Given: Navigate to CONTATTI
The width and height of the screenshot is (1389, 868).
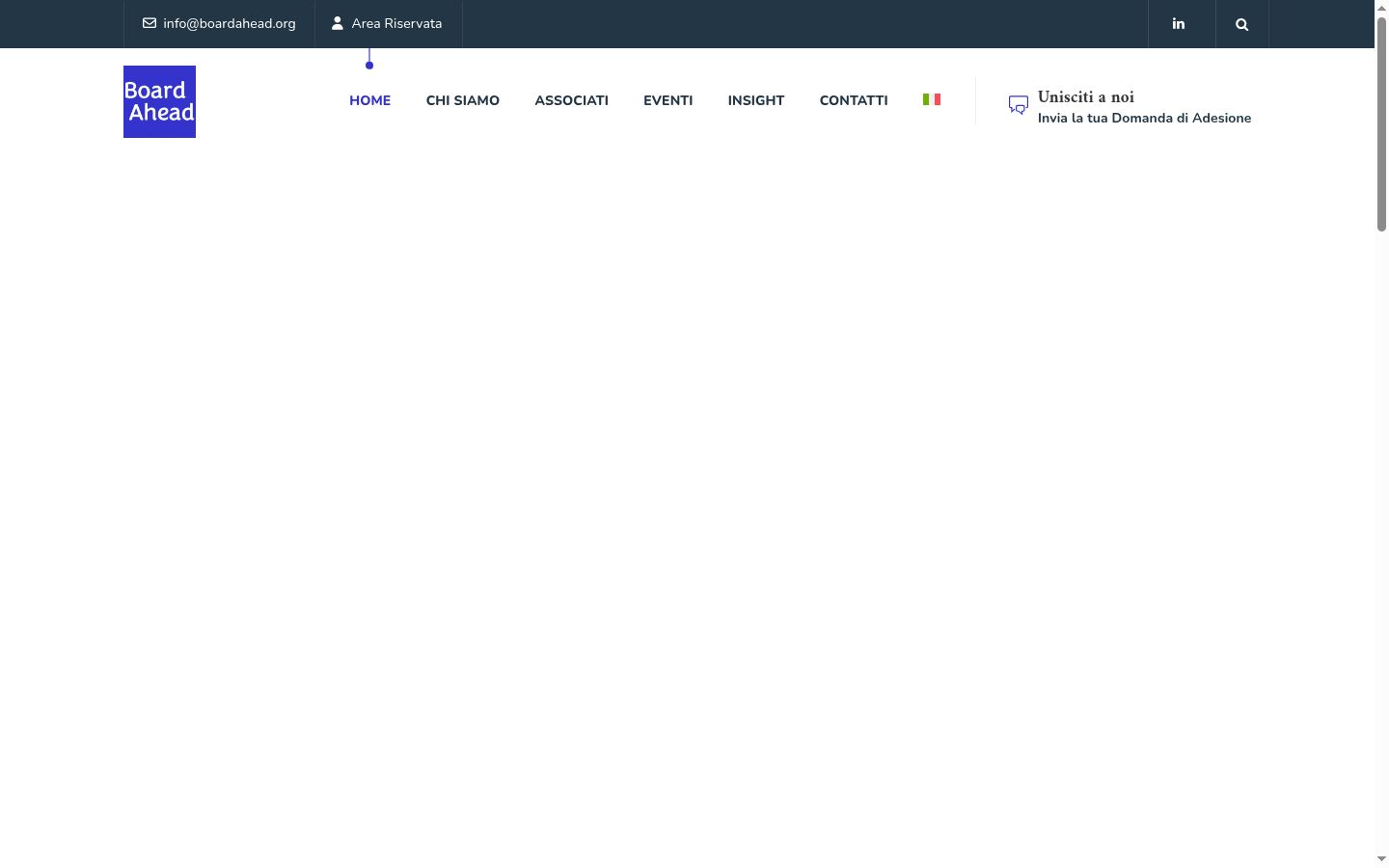Looking at the screenshot, I should (x=854, y=100).
